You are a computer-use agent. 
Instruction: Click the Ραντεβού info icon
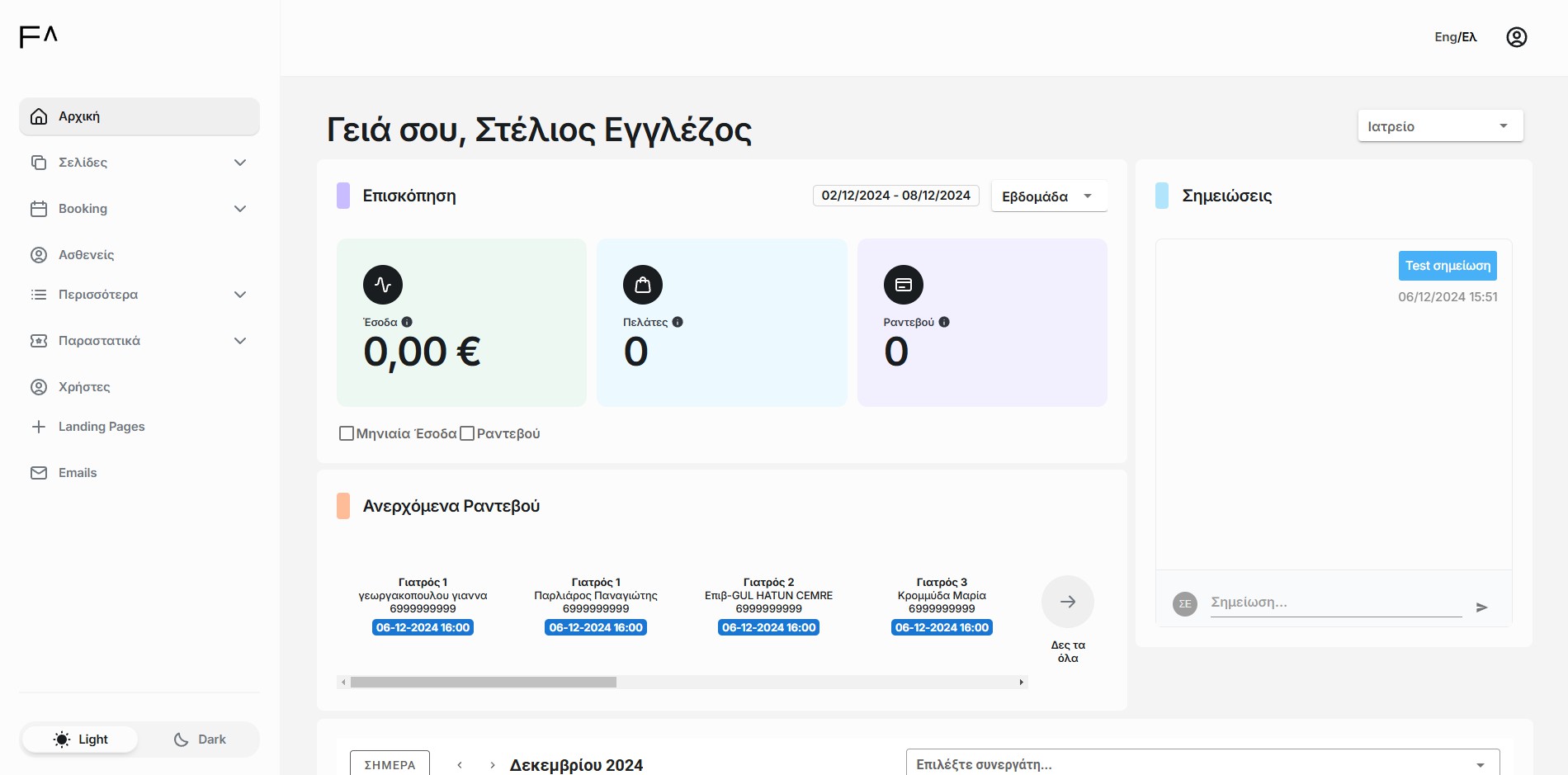(944, 322)
